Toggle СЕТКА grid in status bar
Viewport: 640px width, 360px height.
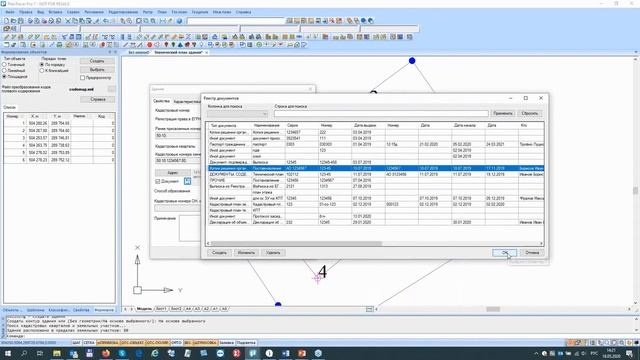coord(89,343)
